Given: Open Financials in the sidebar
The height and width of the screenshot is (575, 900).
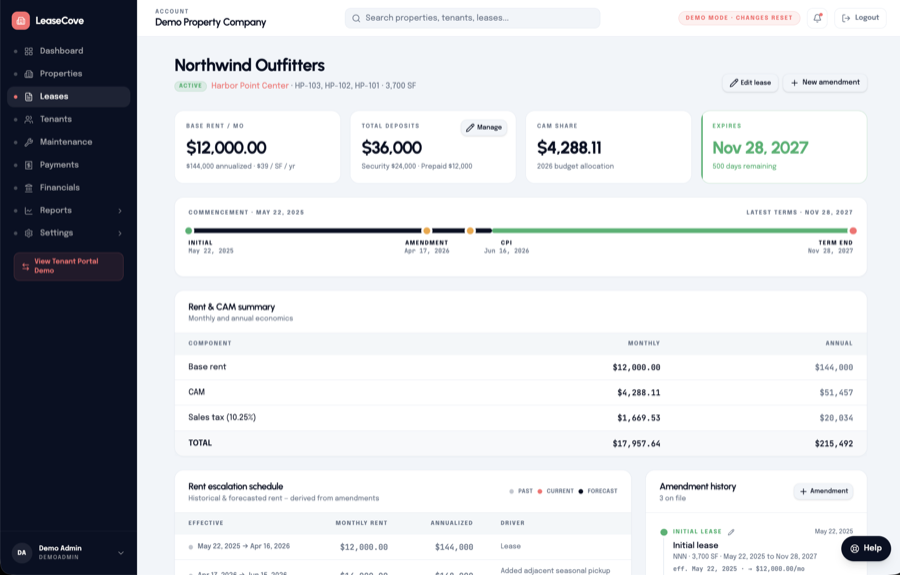Looking at the screenshot, I should [68, 188].
